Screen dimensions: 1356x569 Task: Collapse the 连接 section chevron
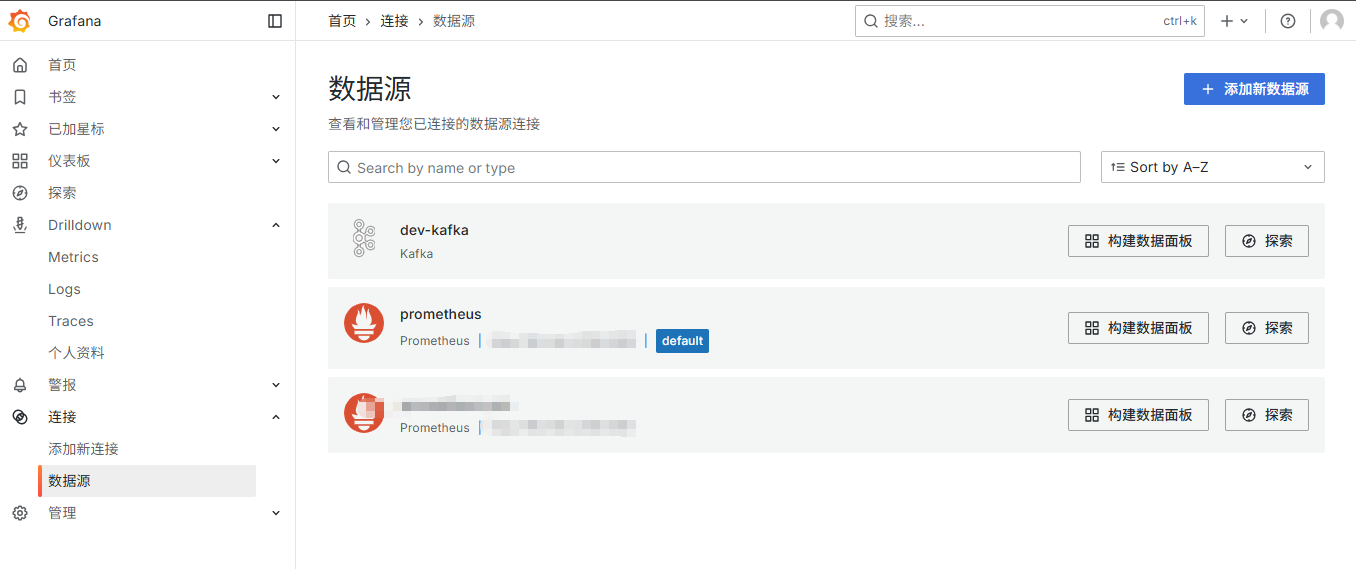pos(276,417)
